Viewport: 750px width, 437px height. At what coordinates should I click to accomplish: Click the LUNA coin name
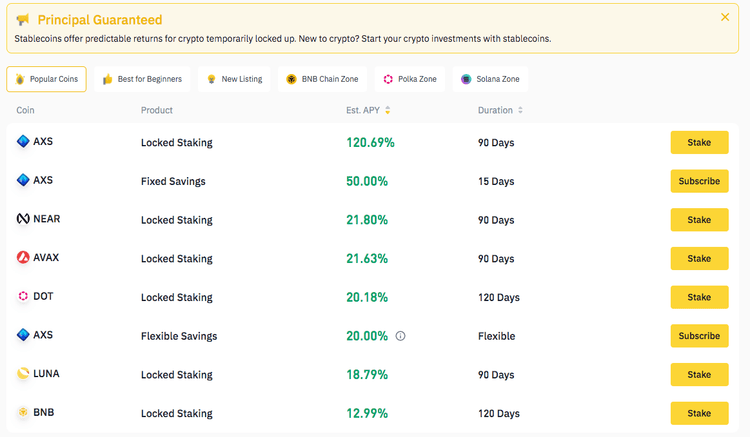pos(46,374)
